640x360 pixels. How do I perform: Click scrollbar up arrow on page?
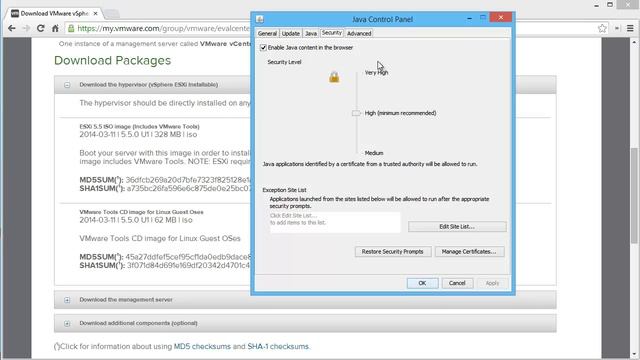click(635, 42)
